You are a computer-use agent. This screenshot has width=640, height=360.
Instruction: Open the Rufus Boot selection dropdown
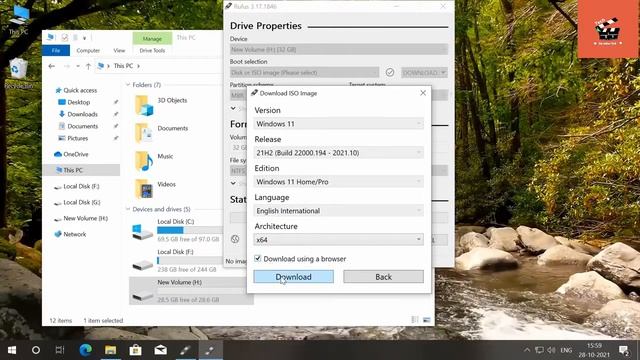tap(304, 73)
